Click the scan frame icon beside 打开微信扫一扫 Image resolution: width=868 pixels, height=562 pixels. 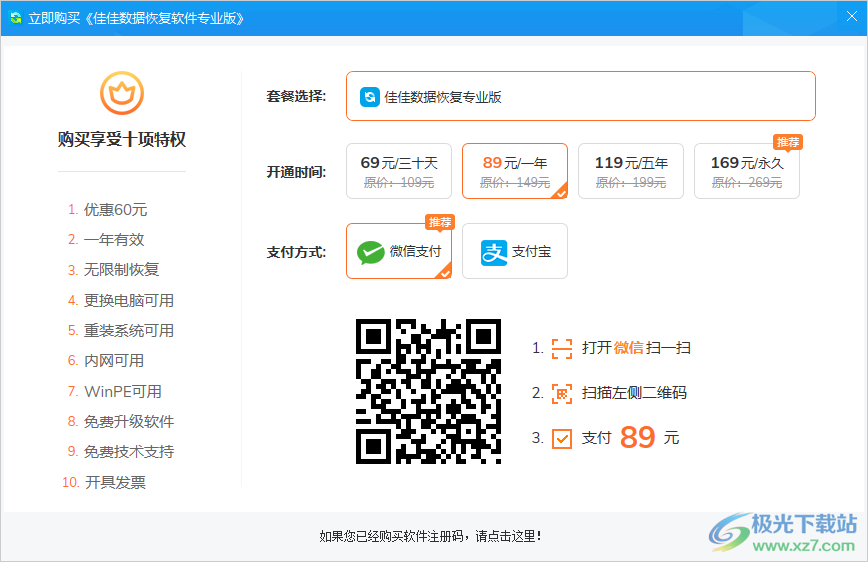tap(562, 349)
